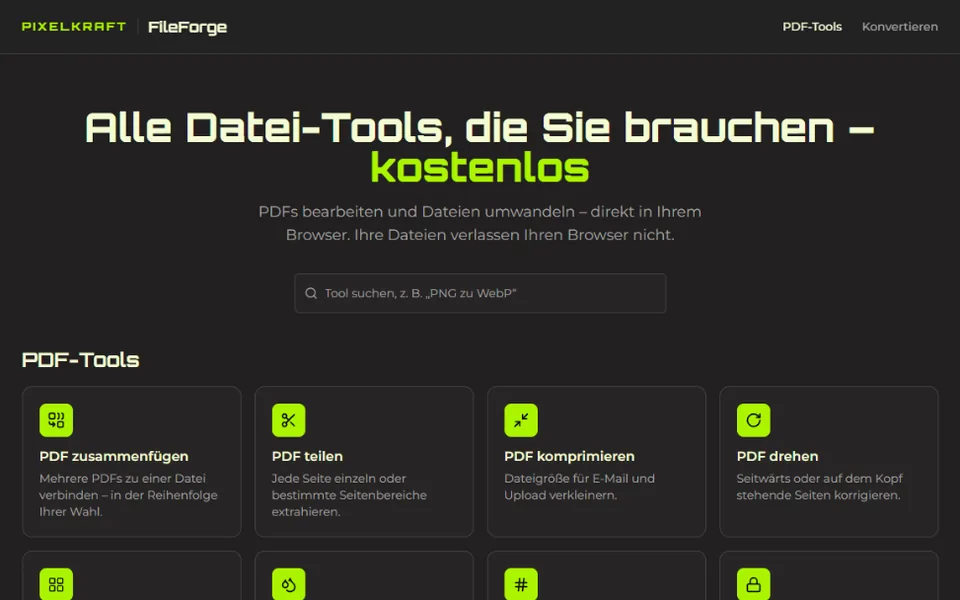The height and width of the screenshot is (600, 960).
Task: Open the PDF teilen card title
Action: 307,456
